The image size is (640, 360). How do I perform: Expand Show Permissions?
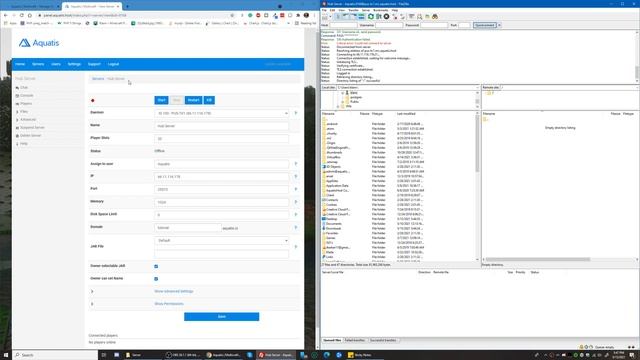(169, 304)
